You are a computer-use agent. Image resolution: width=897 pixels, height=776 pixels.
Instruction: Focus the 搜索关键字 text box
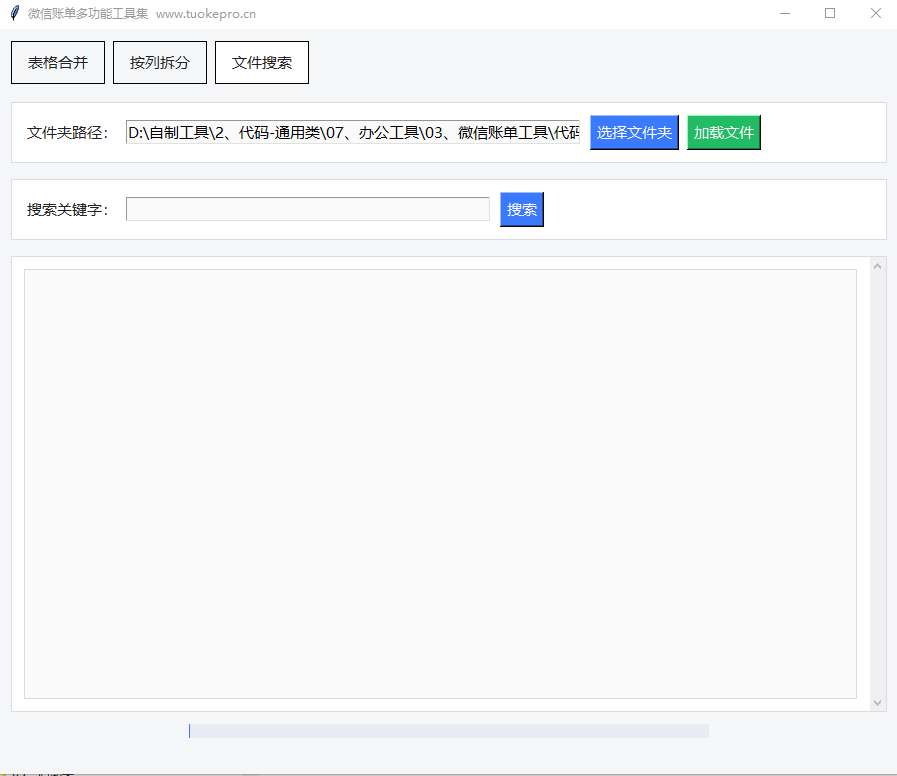click(x=307, y=210)
